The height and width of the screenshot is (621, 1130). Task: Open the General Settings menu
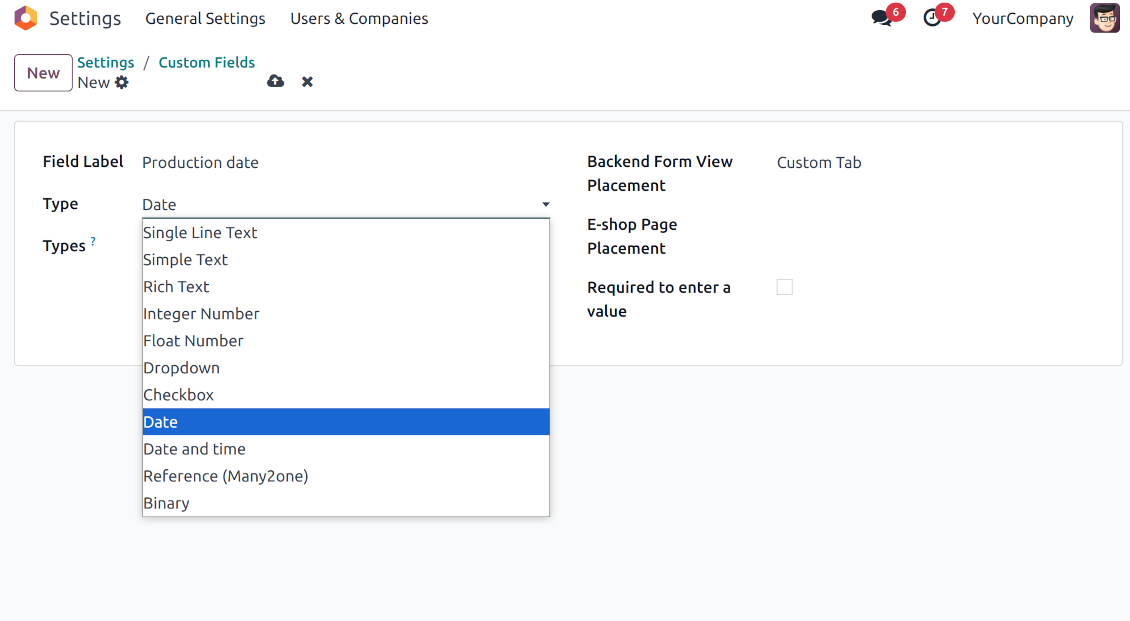205,19
